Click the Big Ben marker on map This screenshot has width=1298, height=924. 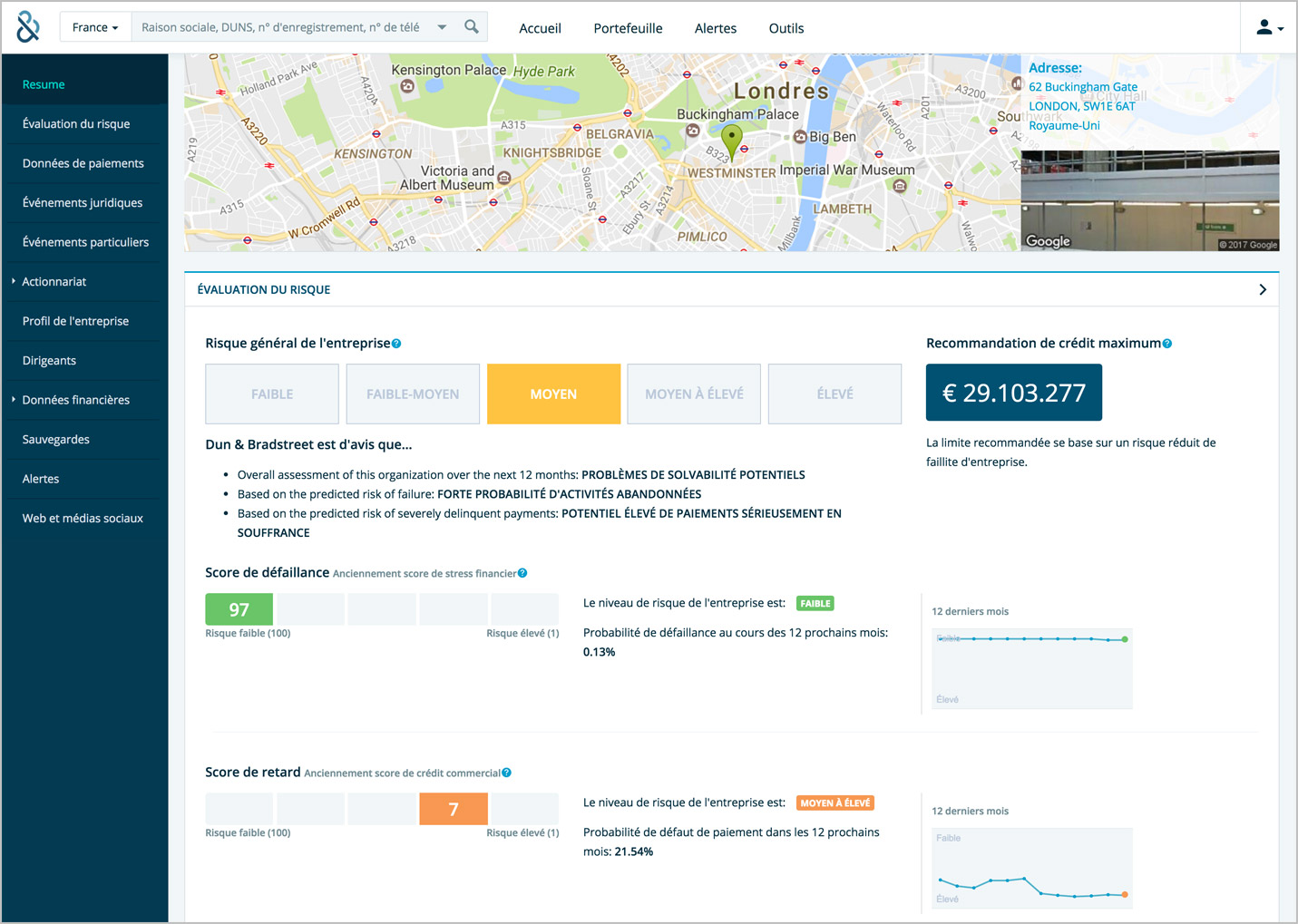[x=800, y=137]
